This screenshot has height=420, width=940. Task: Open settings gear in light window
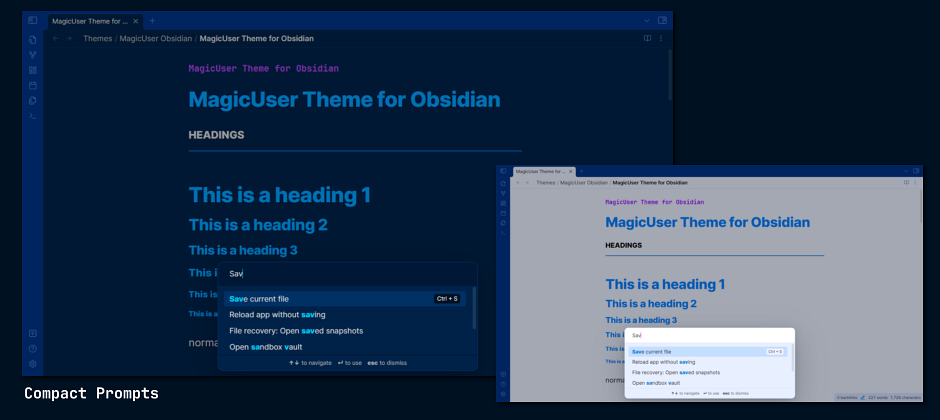click(x=503, y=394)
